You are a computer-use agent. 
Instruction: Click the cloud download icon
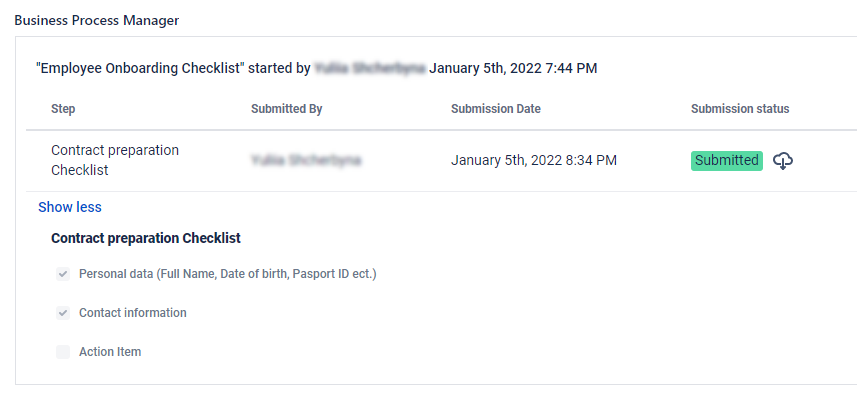coord(784,161)
